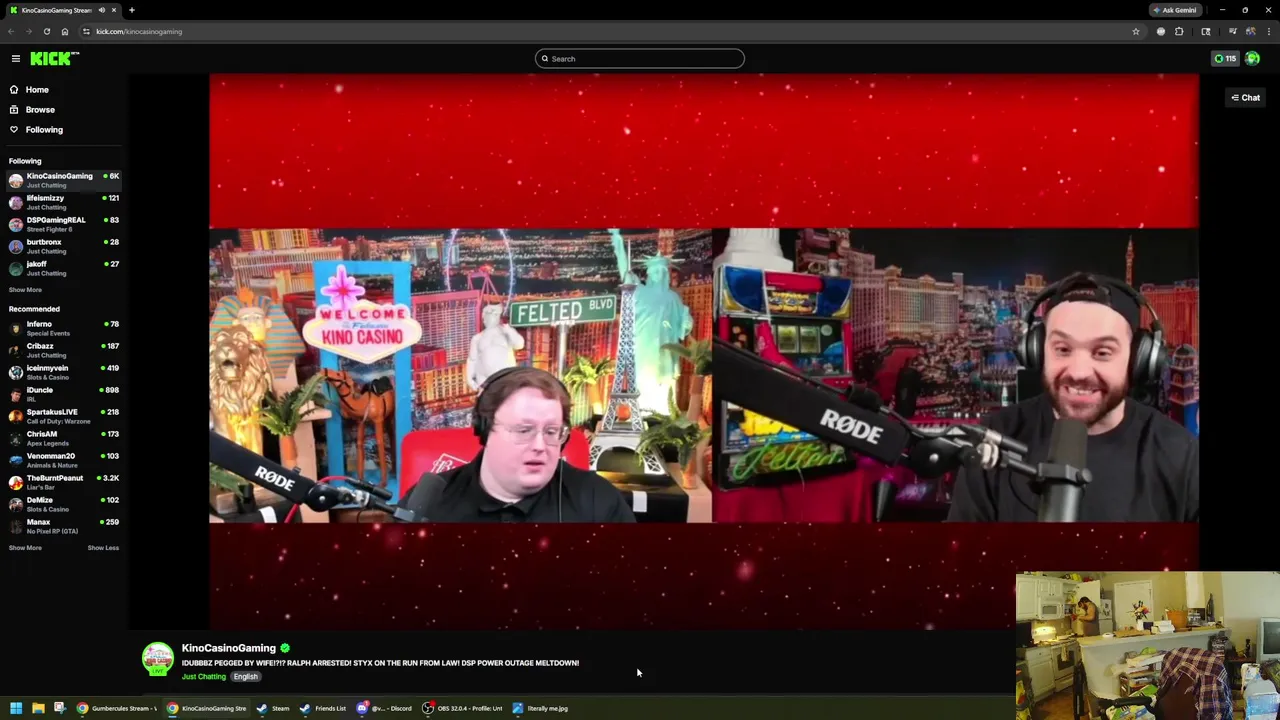The height and width of the screenshot is (720, 1280).
Task: Reload the current page
Action: pyautogui.click(x=47, y=32)
